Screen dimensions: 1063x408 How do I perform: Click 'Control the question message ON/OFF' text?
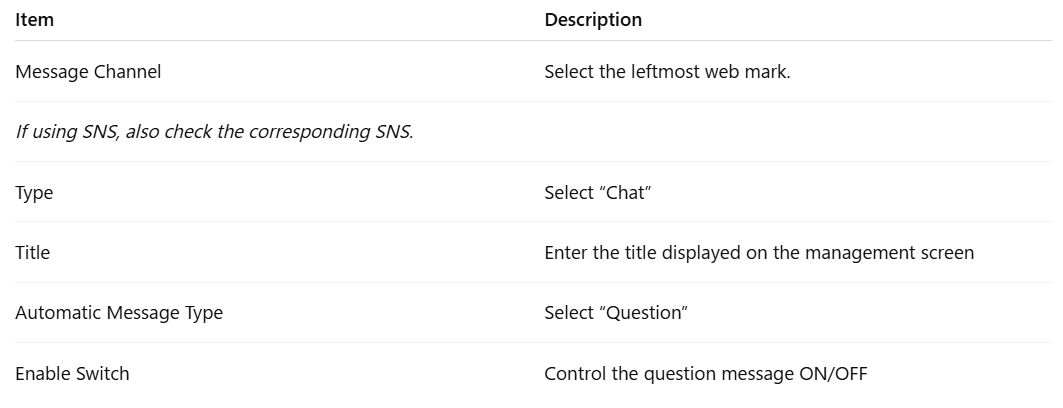point(706,373)
